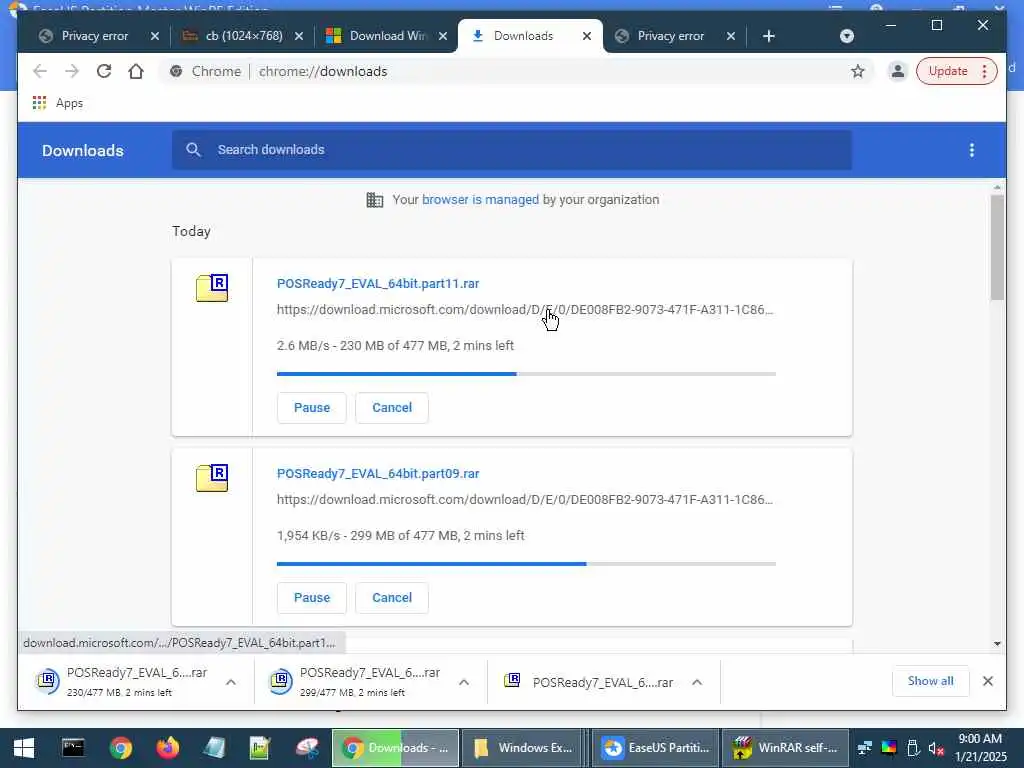Image resolution: width=1024 pixels, height=768 pixels.
Task: Open the Windows Start menu
Action: (24, 748)
